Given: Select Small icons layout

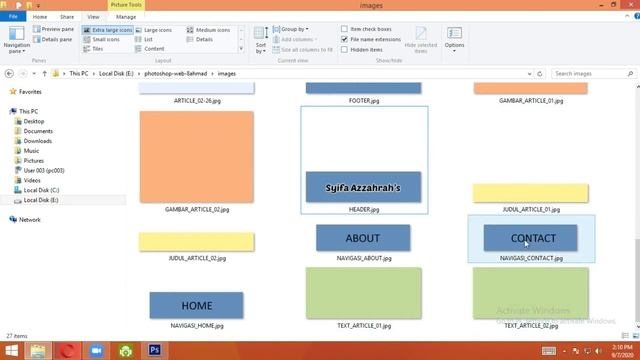Looking at the screenshot, I should pos(101,40).
